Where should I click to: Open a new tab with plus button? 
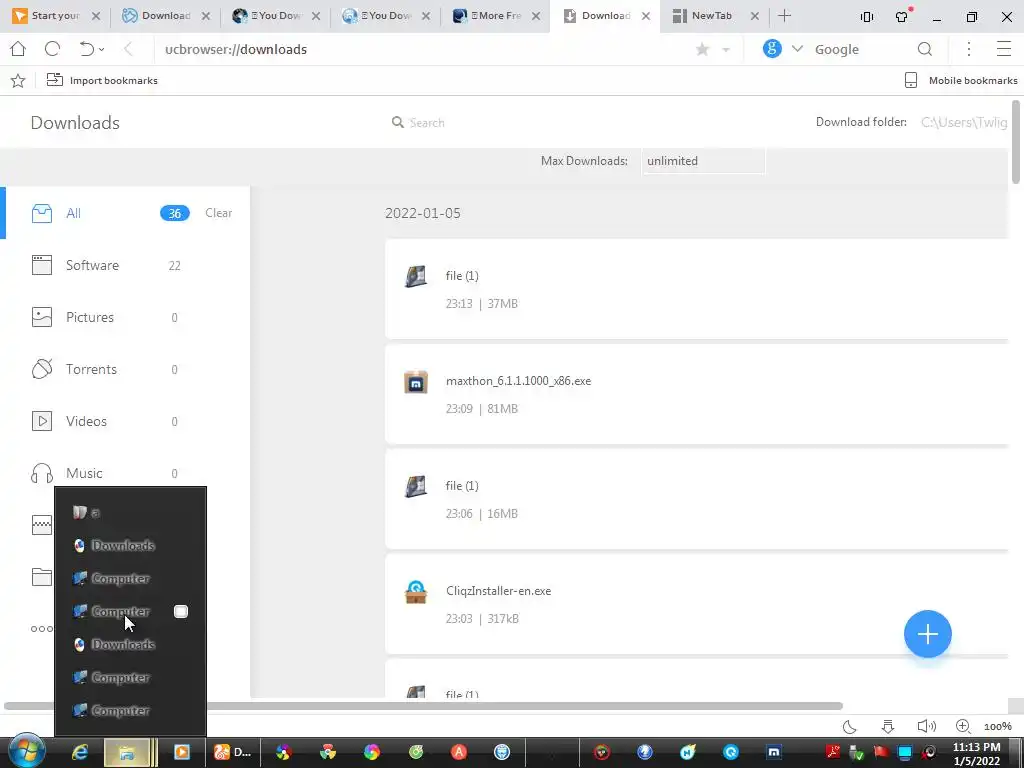[784, 16]
